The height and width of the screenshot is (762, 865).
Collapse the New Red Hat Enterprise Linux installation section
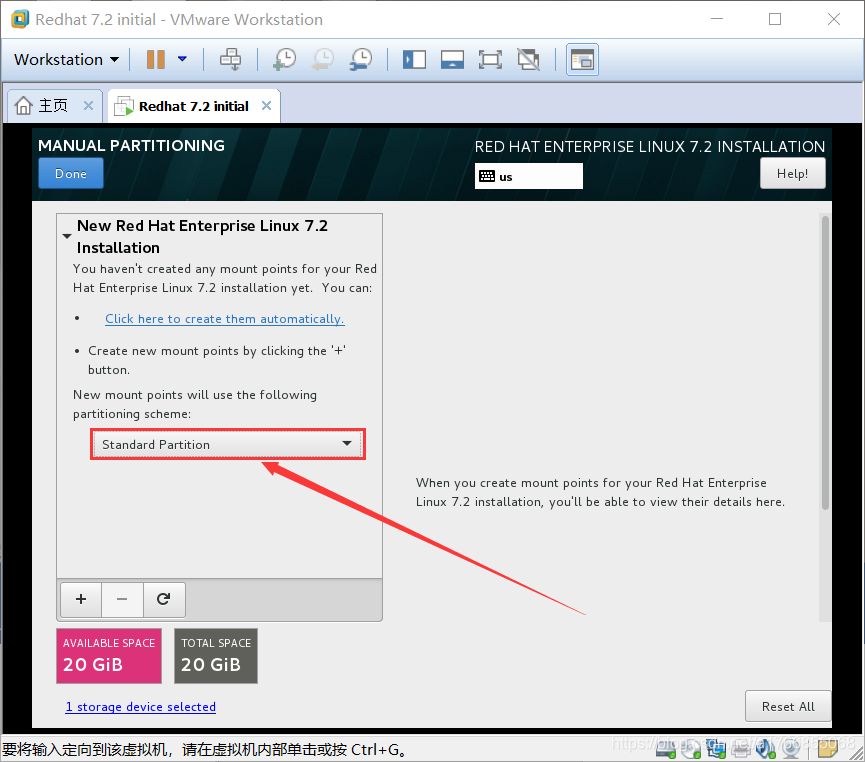coord(67,236)
